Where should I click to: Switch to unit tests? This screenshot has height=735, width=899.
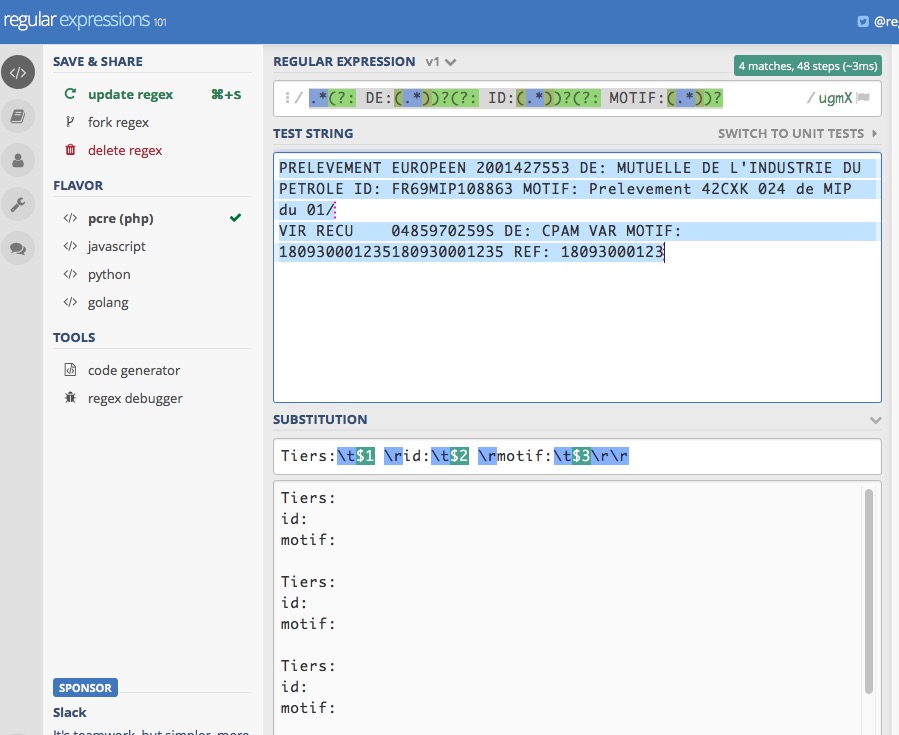point(791,134)
